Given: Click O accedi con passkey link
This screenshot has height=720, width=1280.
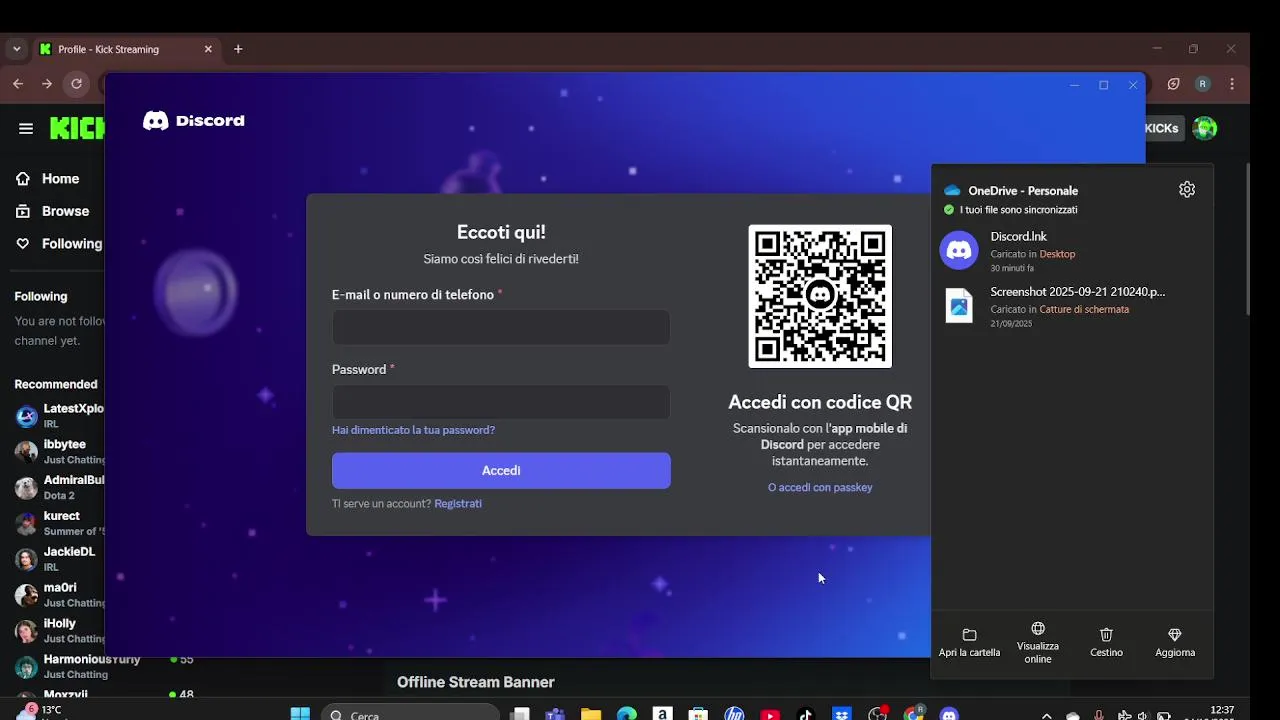Looking at the screenshot, I should pyautogui.click(x=820, y=487).
